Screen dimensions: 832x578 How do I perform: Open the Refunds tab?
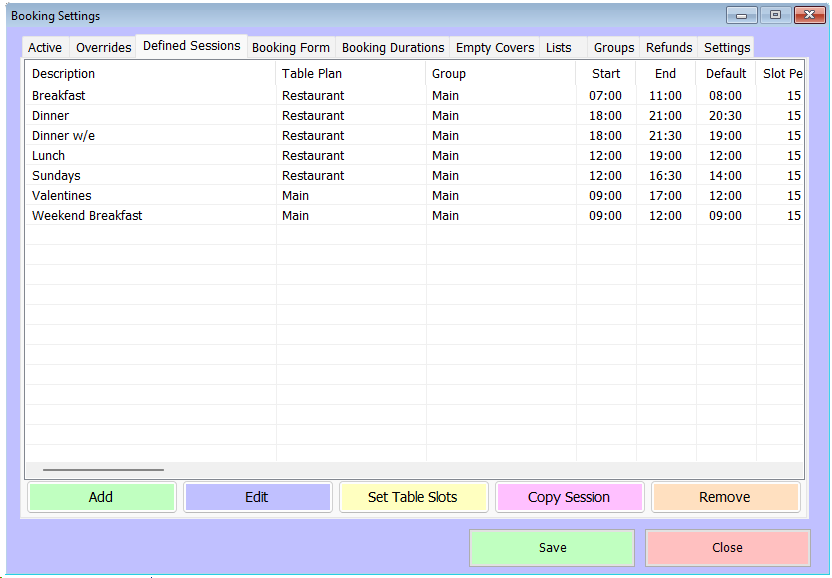(x=669, y=48)
